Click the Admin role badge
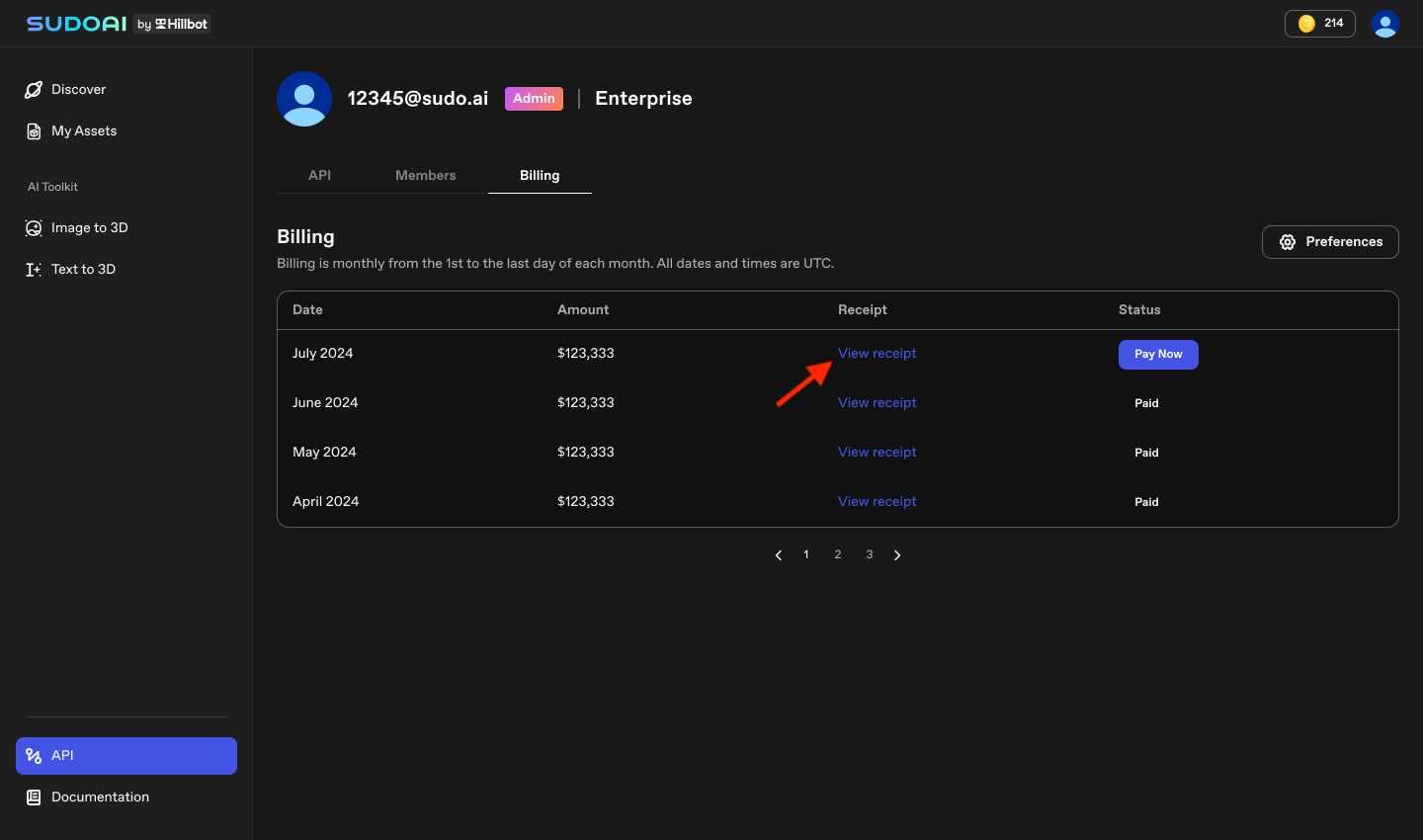The width and height of the screenshot is (1423, 840). click(534, 99)
